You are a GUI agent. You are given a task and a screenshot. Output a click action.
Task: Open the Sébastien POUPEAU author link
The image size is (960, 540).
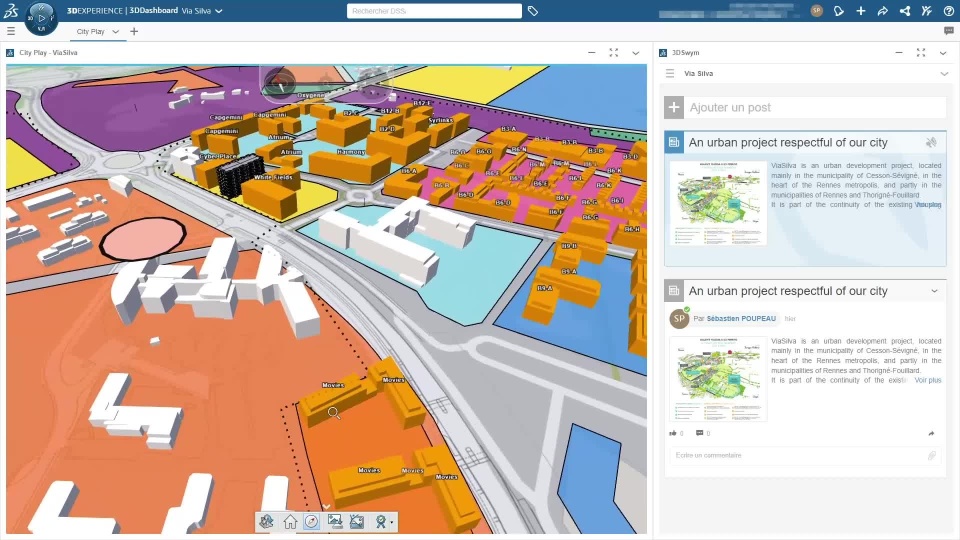(741, 318)
